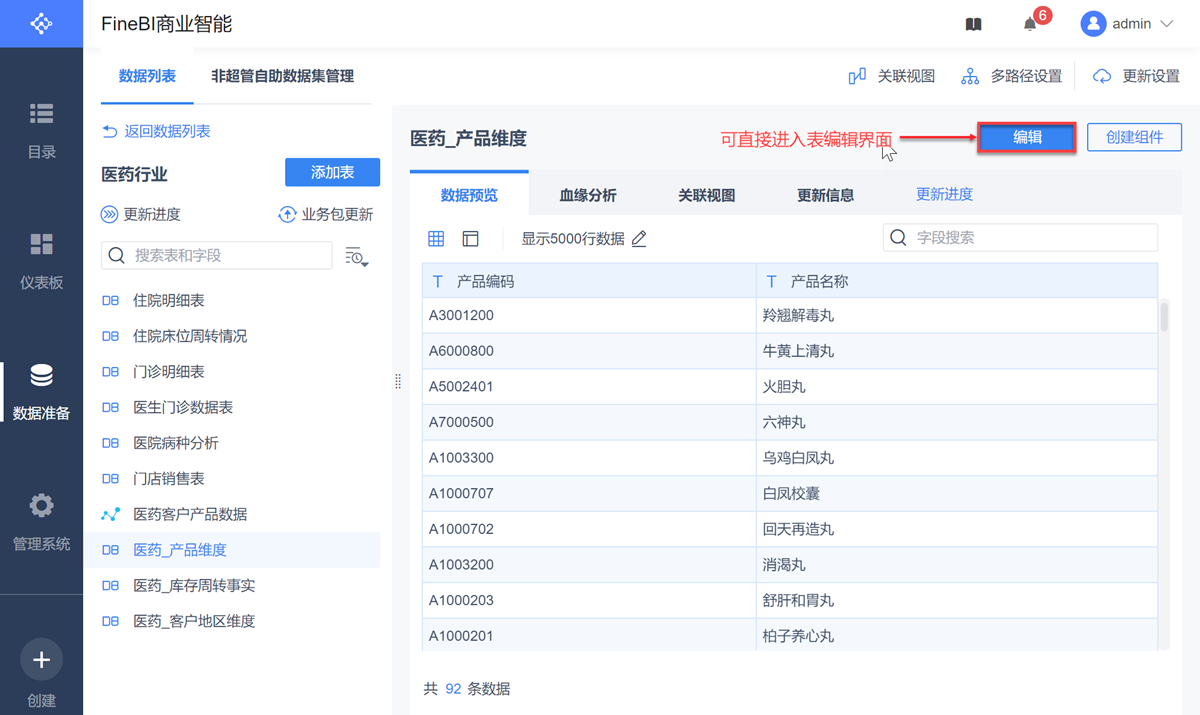Image resolution: width=1200 pixels, height=715 pixels.
Task: Select cell 乌鸡白凤丸
Action: pyautogui.click(x=957, y=458)
